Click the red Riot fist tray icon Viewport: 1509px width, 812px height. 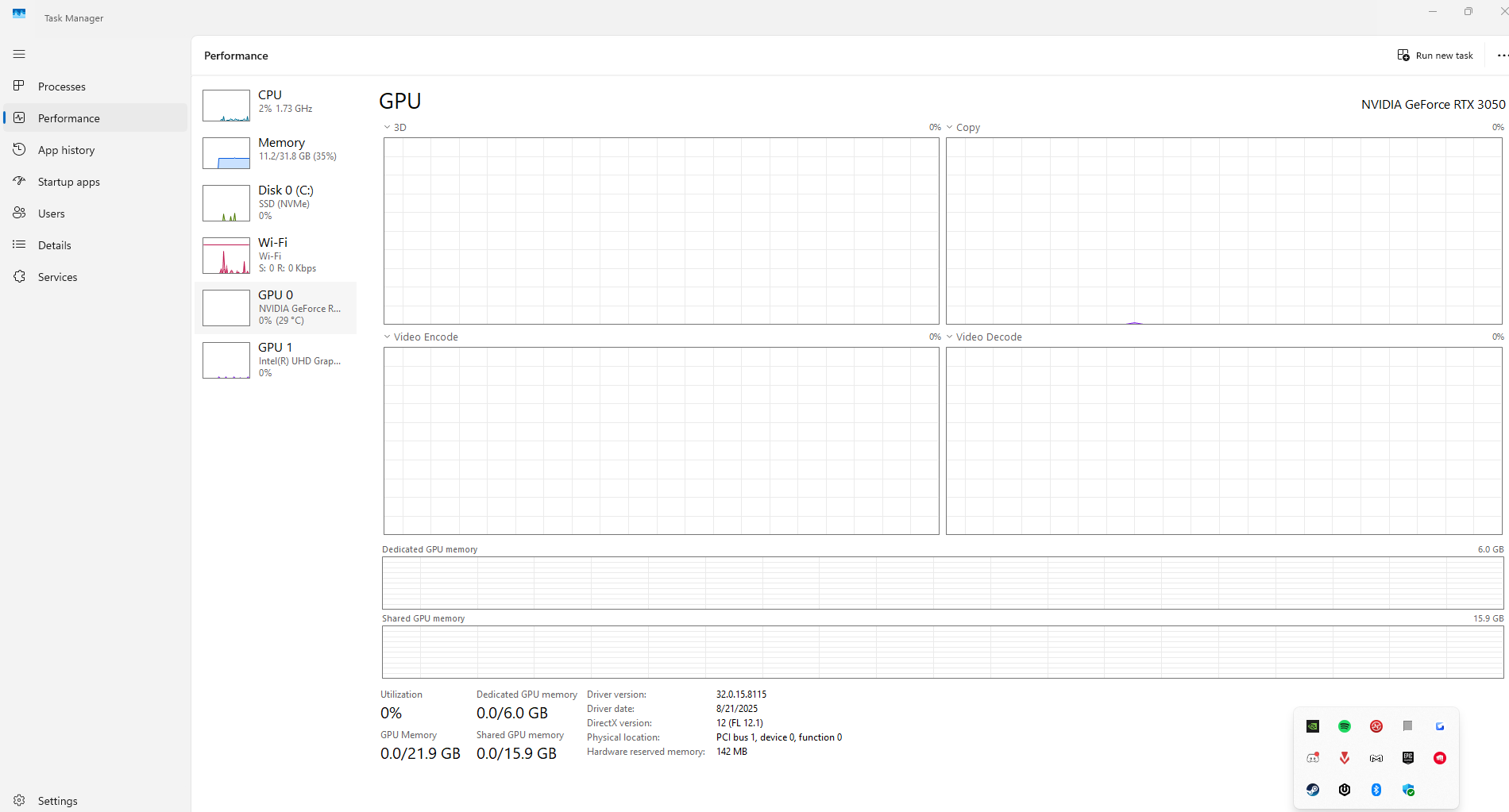(1440, 758)
